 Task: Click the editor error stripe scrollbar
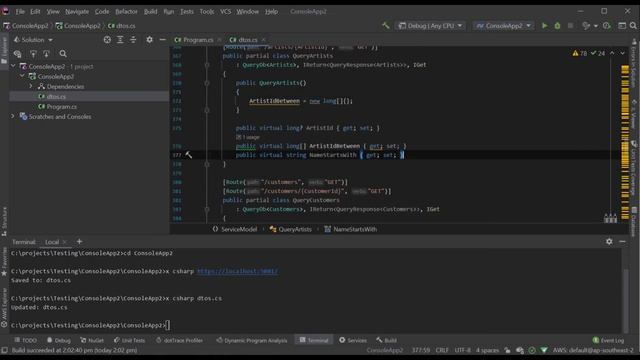(x=625, y=142)
